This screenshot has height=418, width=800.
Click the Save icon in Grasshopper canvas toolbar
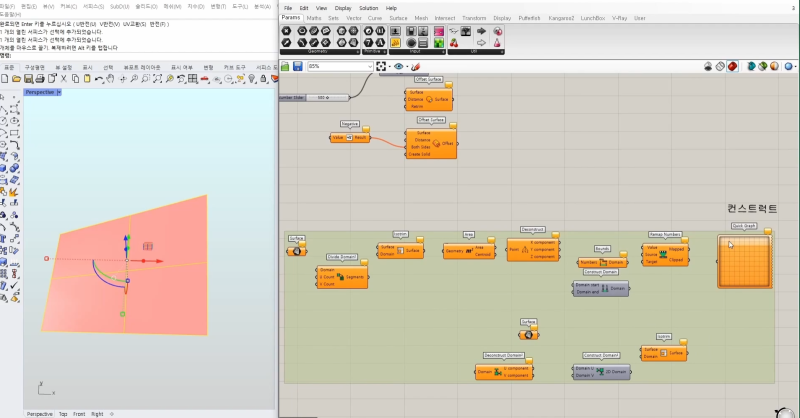pos(297,66)
